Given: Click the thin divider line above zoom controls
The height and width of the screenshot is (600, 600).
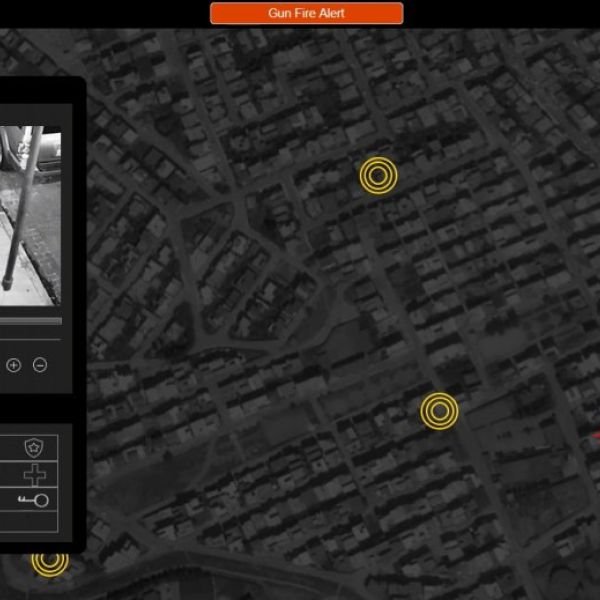Looking at the screenshot, I should 30,340.
